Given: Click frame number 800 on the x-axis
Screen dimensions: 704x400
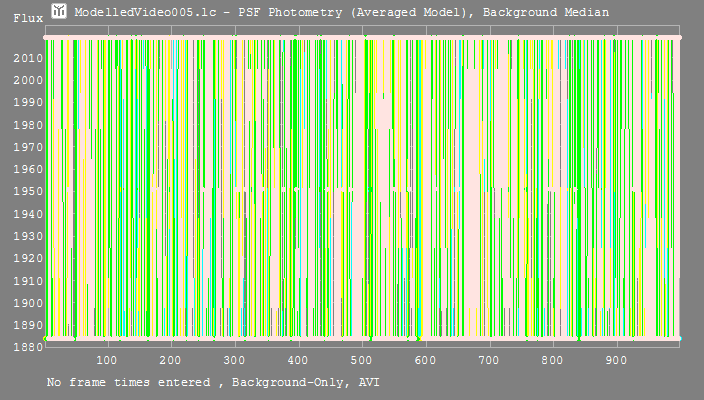Looking at the screenshot, I should 552,360.
